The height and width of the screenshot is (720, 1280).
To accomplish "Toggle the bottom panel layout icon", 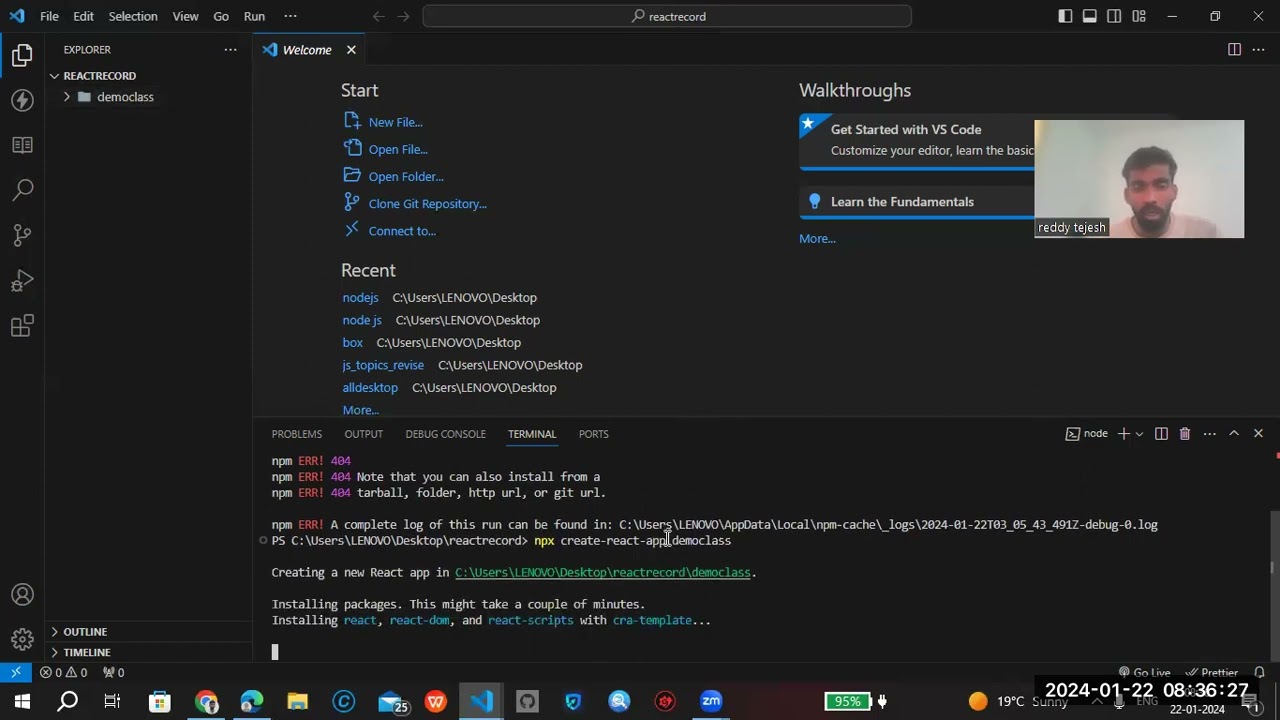I will coord(1090,16).
